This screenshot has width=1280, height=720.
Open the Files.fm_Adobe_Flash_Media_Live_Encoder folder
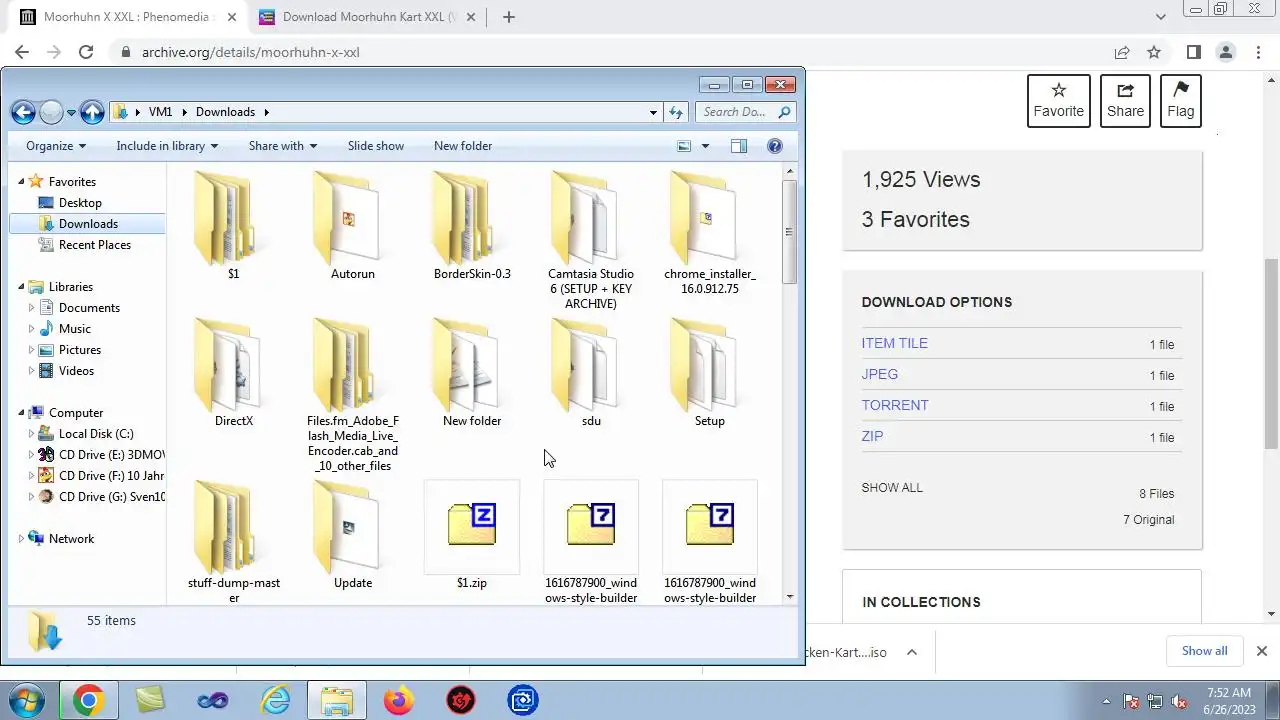click(x=352, y=394)
